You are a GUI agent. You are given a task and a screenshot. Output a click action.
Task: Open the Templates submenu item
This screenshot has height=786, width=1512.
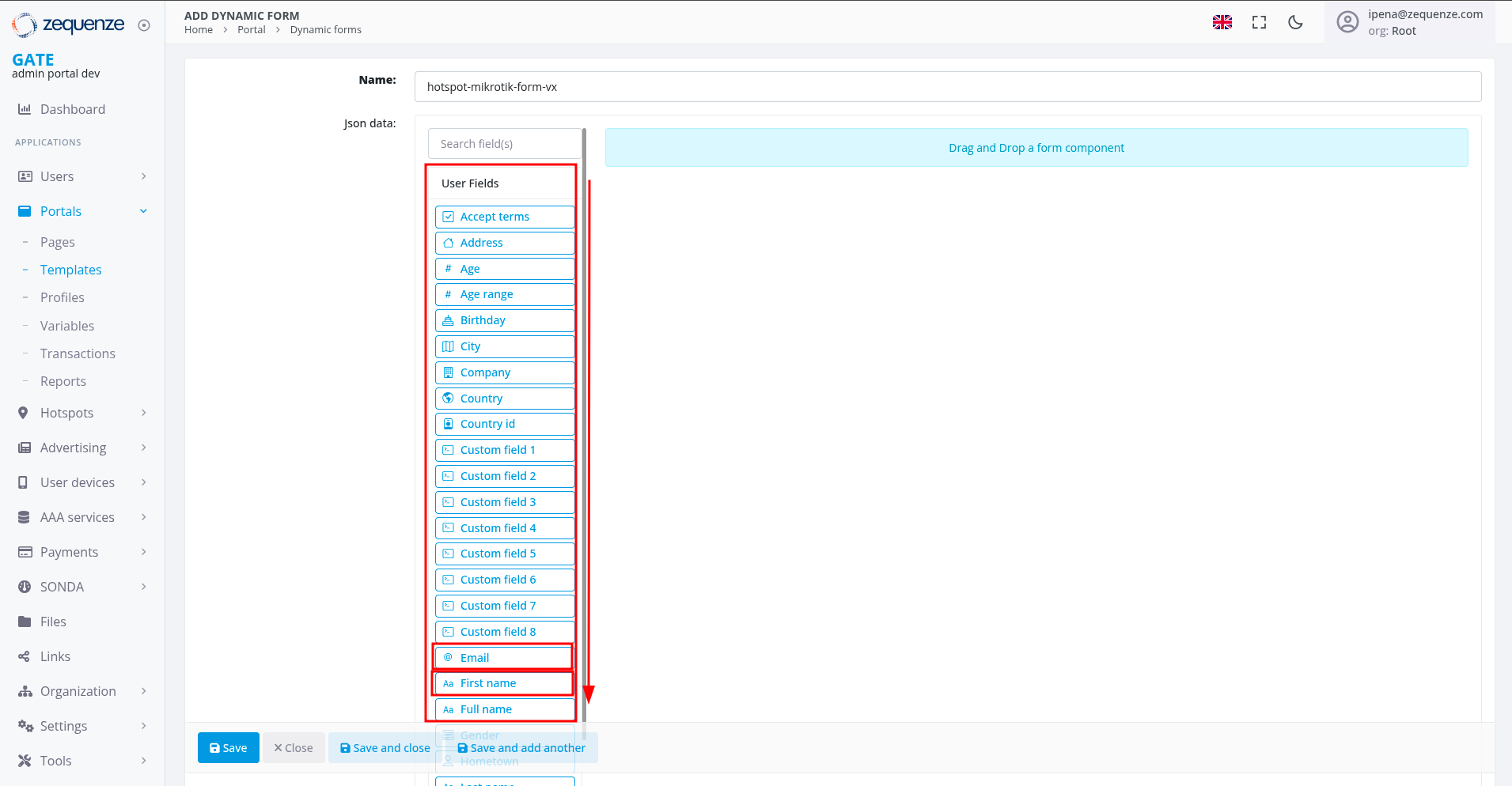(x=70, y=270)
